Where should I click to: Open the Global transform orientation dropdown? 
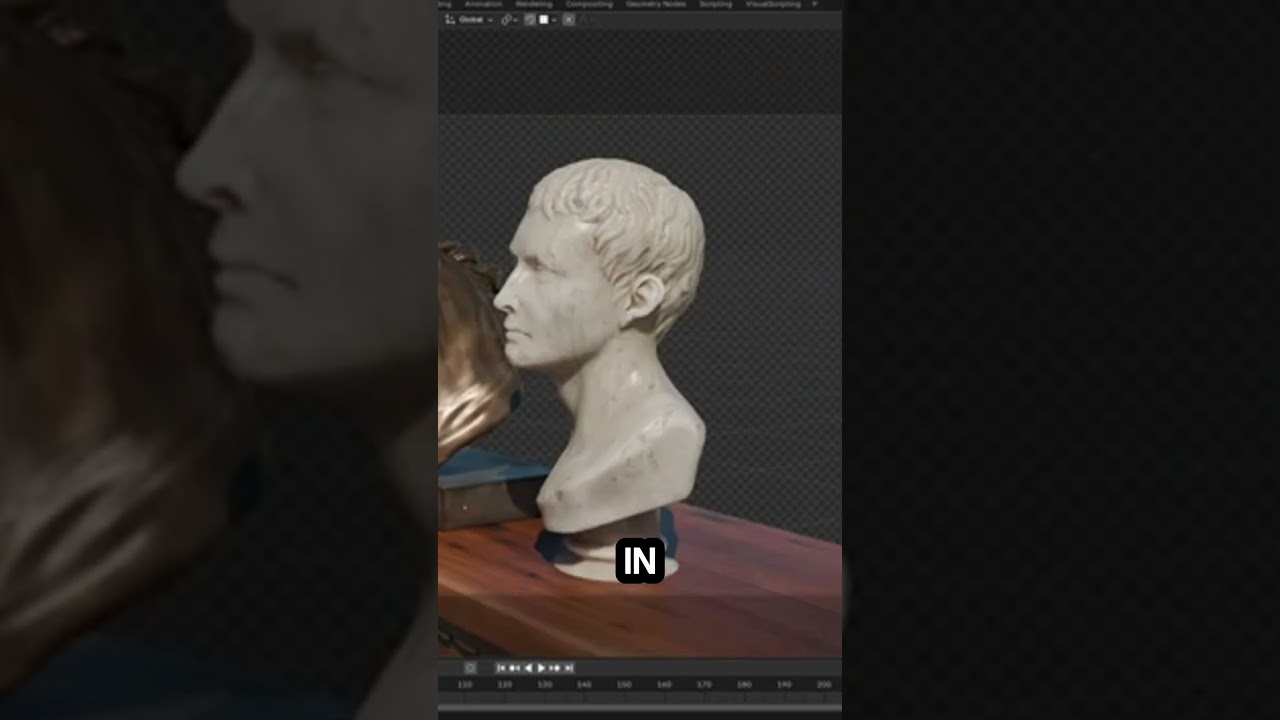coord(469,20)
